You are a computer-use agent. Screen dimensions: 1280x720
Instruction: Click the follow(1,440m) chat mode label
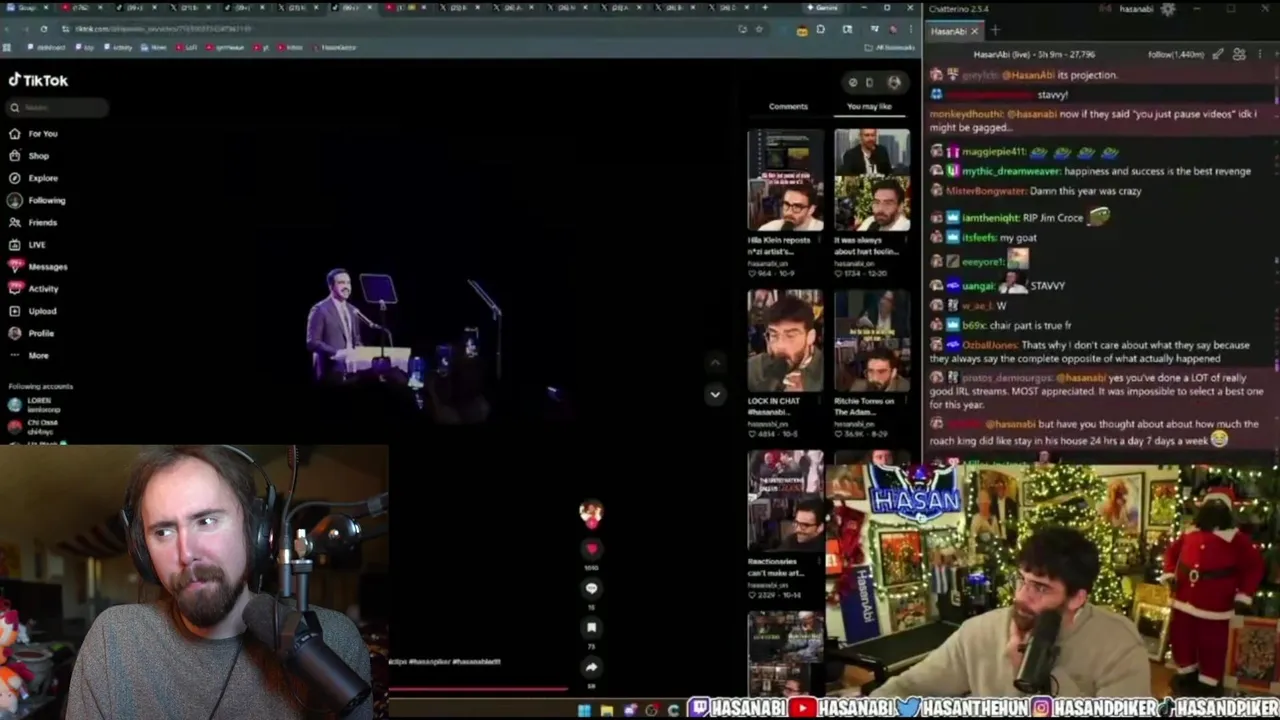click(1175, 54)
